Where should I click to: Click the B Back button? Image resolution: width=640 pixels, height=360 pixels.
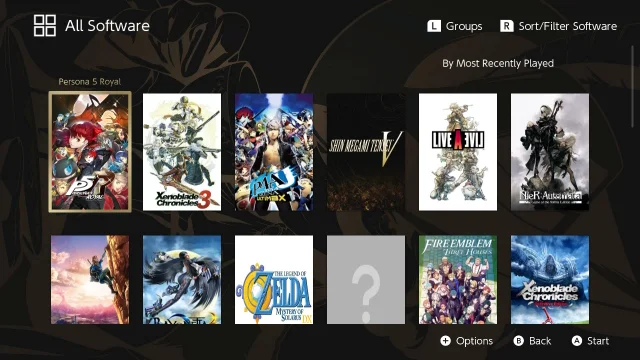point(532,341)
